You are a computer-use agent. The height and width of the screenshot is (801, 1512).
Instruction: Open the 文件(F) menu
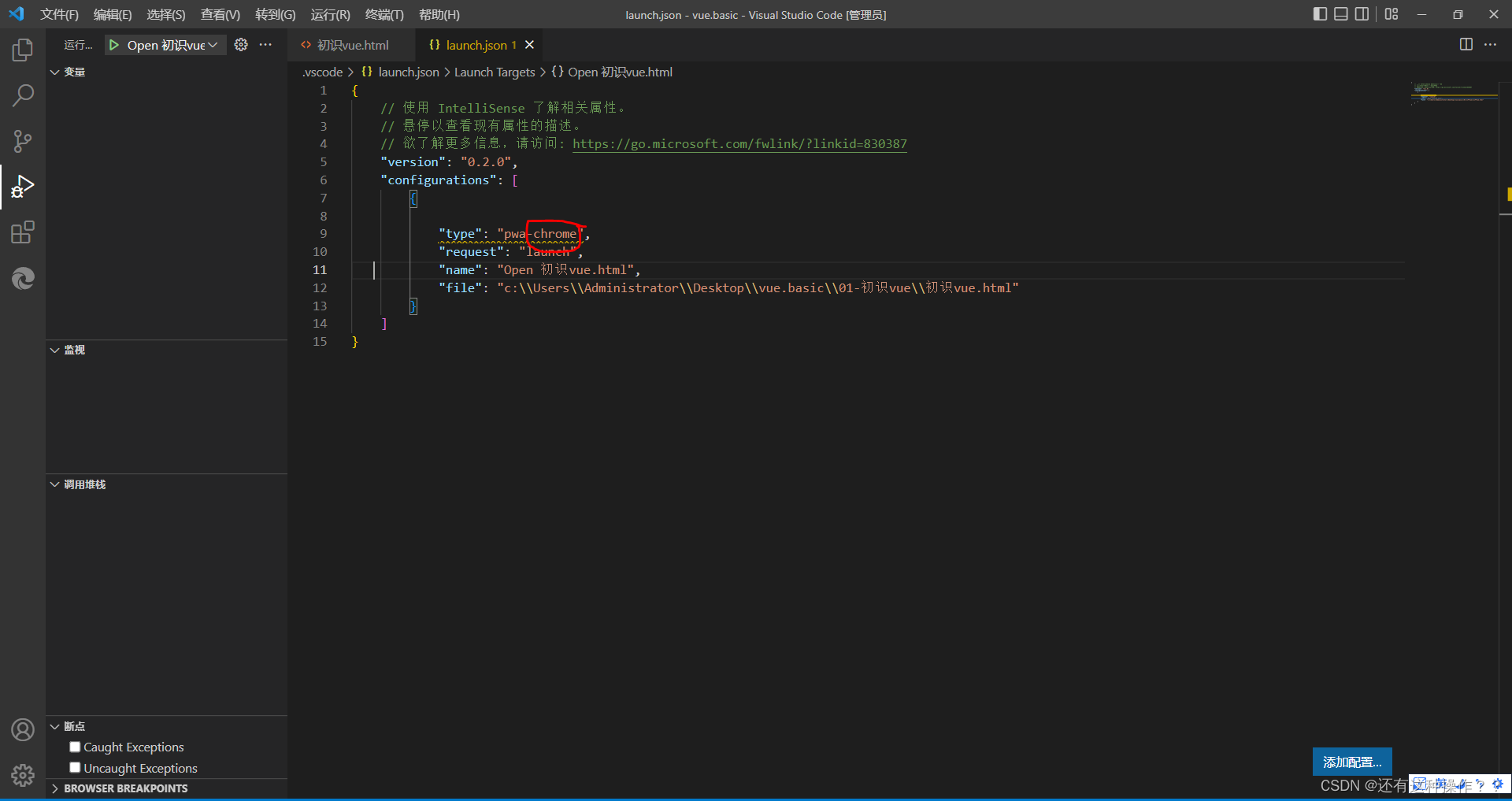59,15
